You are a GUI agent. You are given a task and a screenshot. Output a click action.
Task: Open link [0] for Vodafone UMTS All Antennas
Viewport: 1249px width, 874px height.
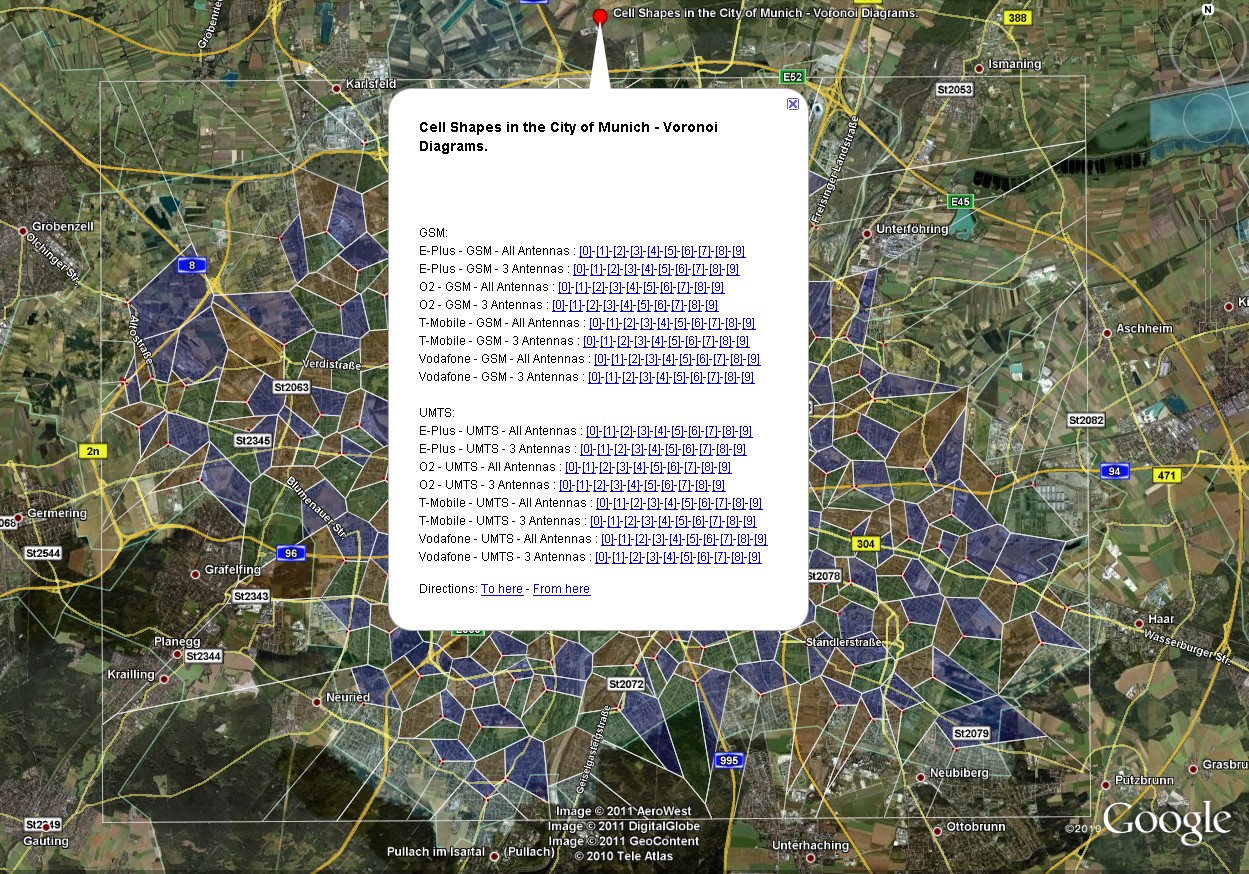(x=608, y=539)
